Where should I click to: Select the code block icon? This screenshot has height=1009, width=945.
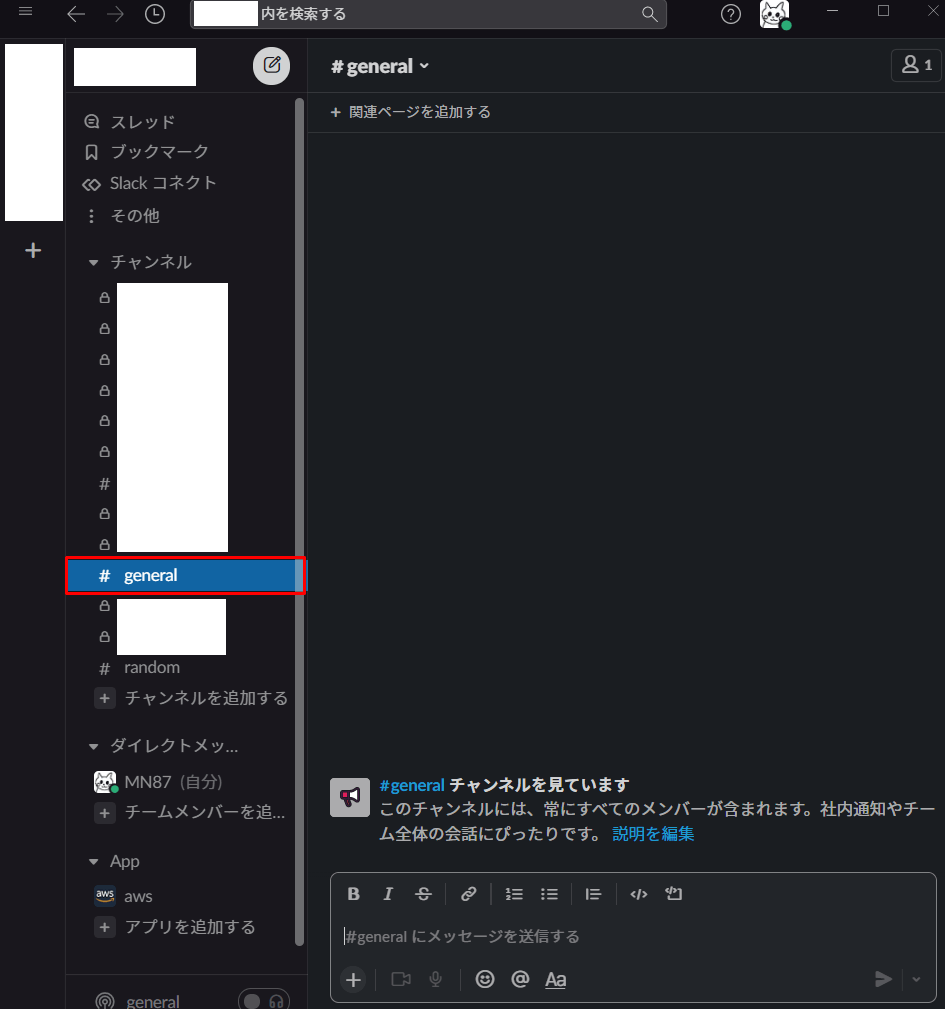pyautogui.click(x=674, y=894)
